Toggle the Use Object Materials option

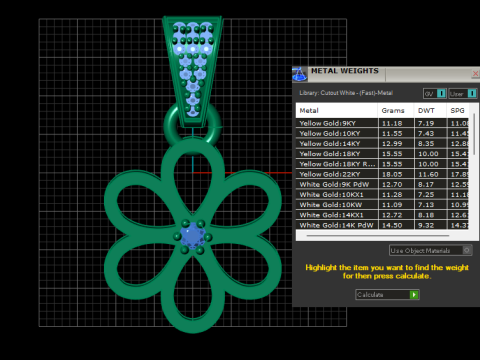tap(430, 250)
